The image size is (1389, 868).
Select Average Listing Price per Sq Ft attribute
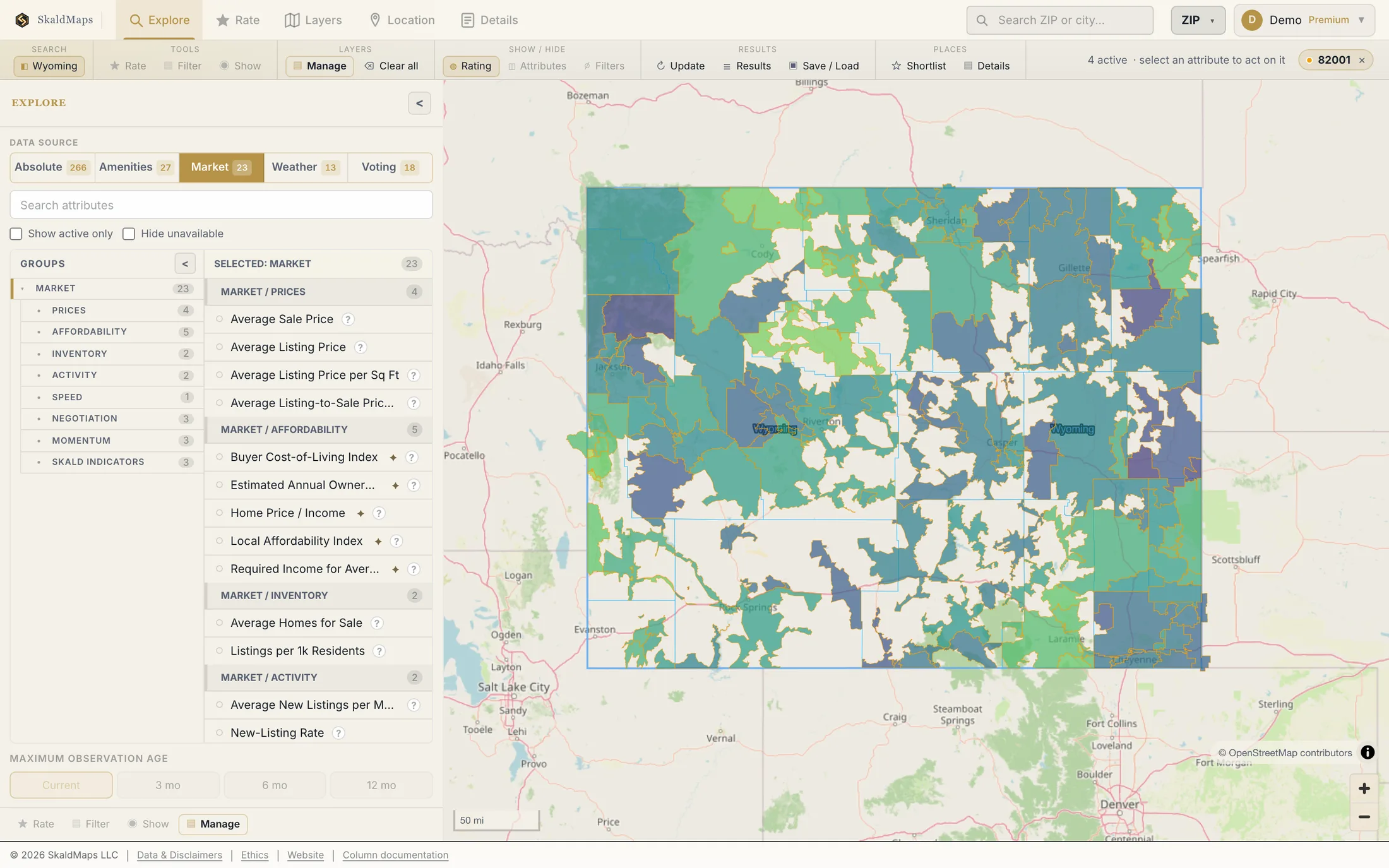tap(318, 375)
